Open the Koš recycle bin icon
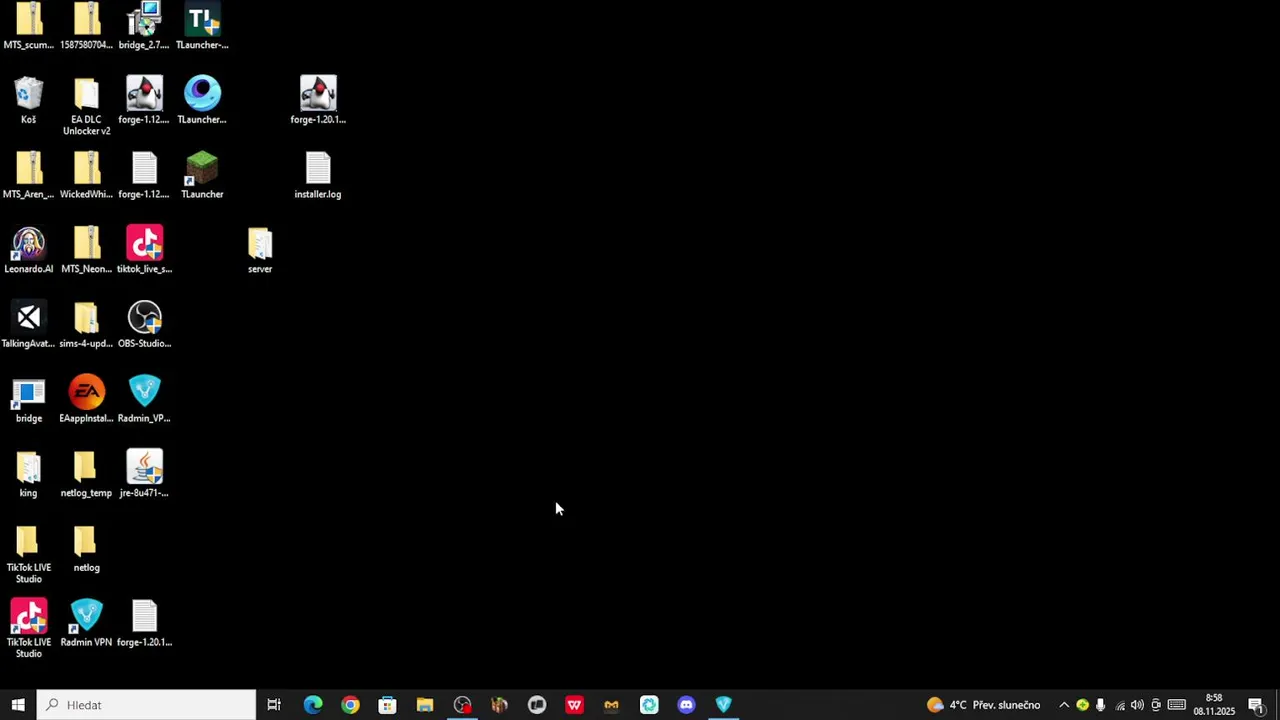 [29, 93]
